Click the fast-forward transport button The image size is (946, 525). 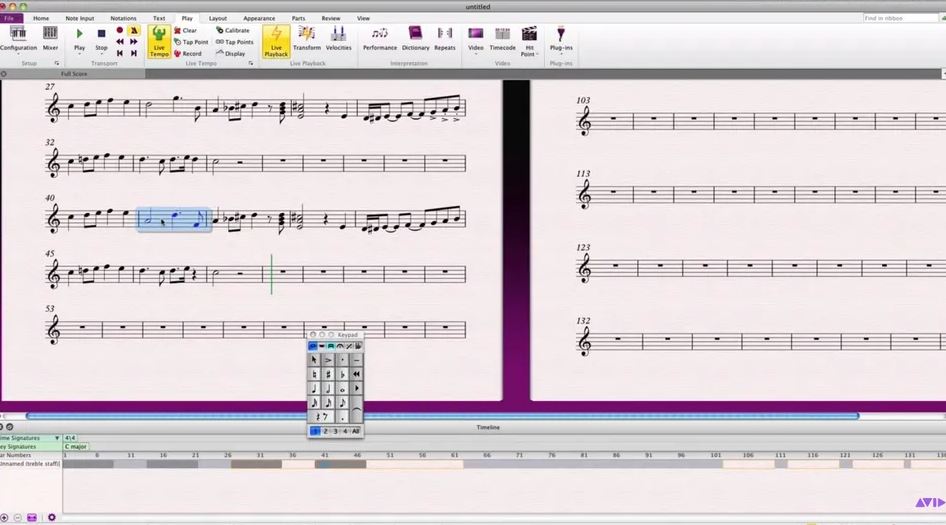tap(134, 42)
